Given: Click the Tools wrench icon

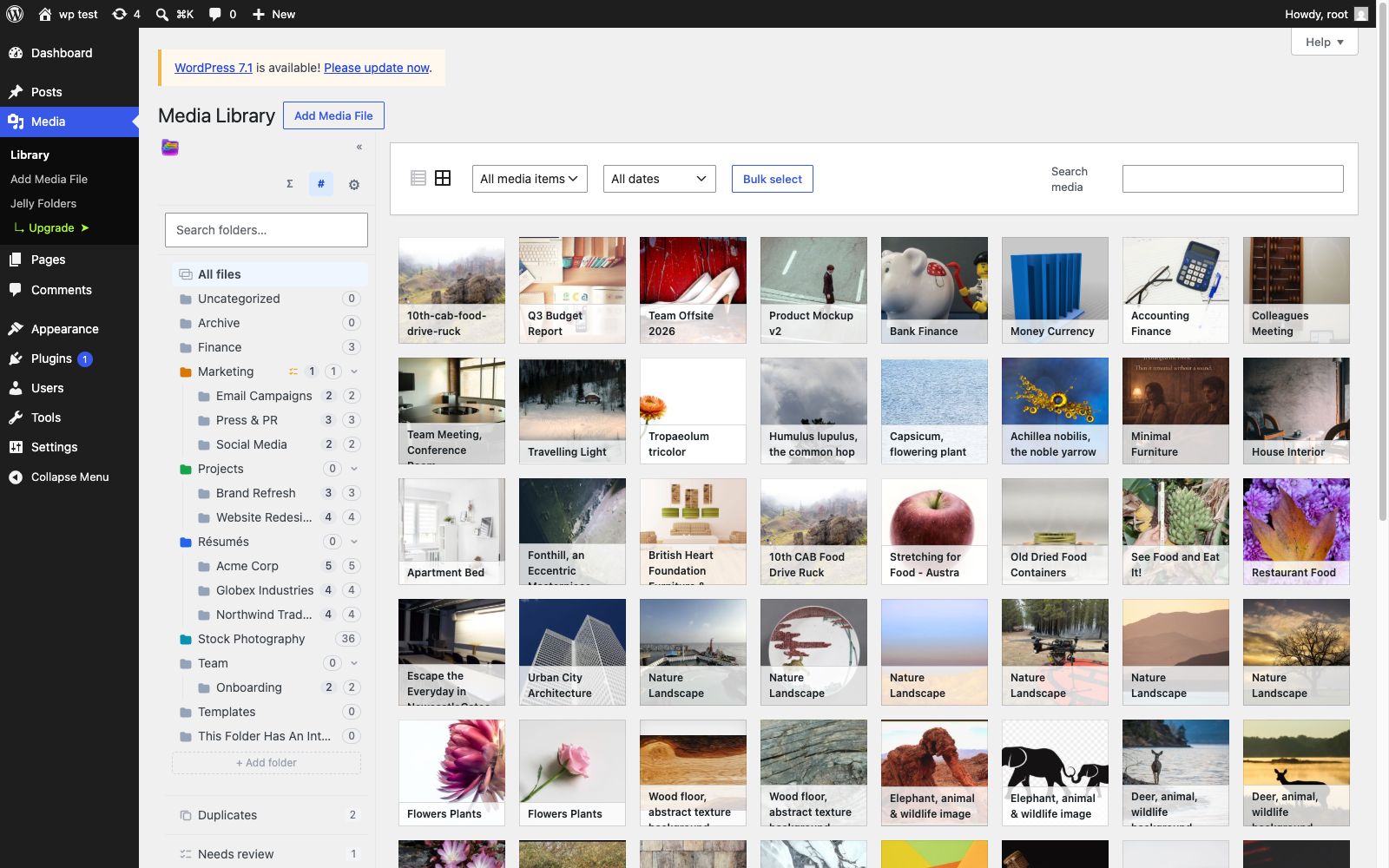Looking at the screenshot, I should click(x=16, y=418).
